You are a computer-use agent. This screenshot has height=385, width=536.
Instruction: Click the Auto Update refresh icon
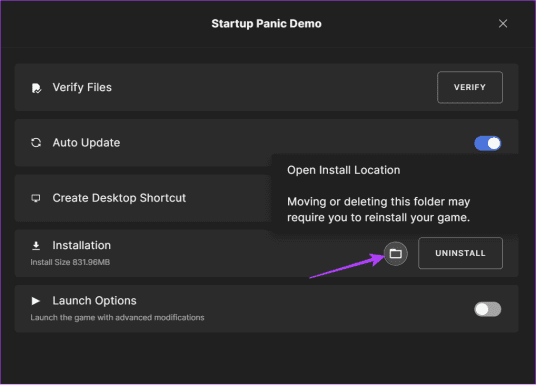point(36,143)
